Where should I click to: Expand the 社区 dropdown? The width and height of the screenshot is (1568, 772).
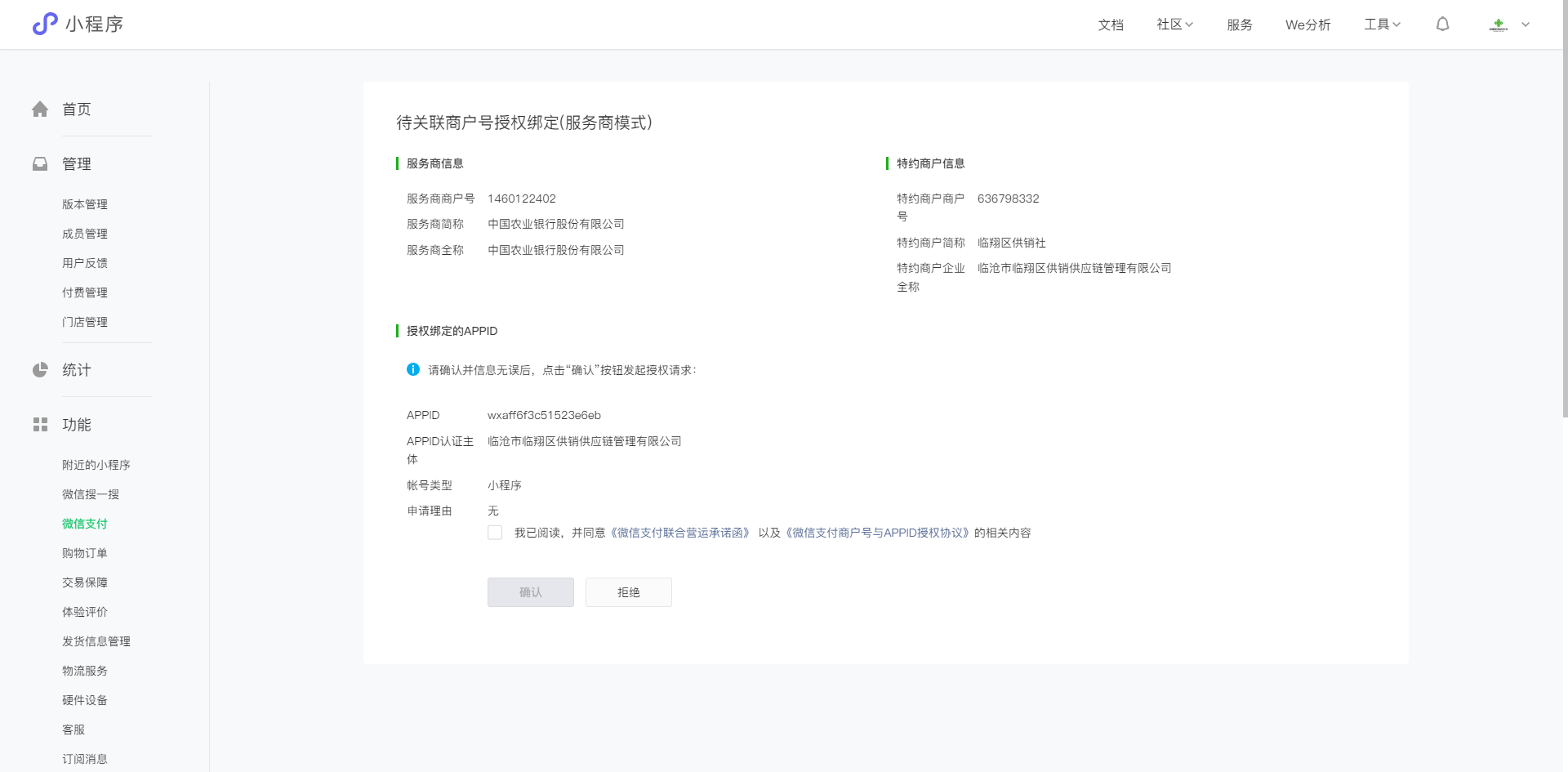(x=1175, y=25)
